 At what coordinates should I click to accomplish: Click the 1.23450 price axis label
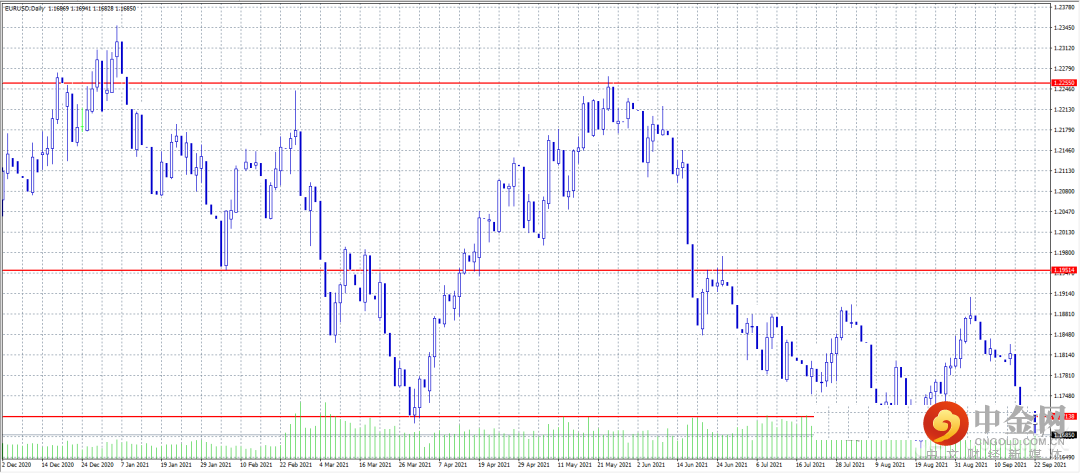(x=1065, y=28)
